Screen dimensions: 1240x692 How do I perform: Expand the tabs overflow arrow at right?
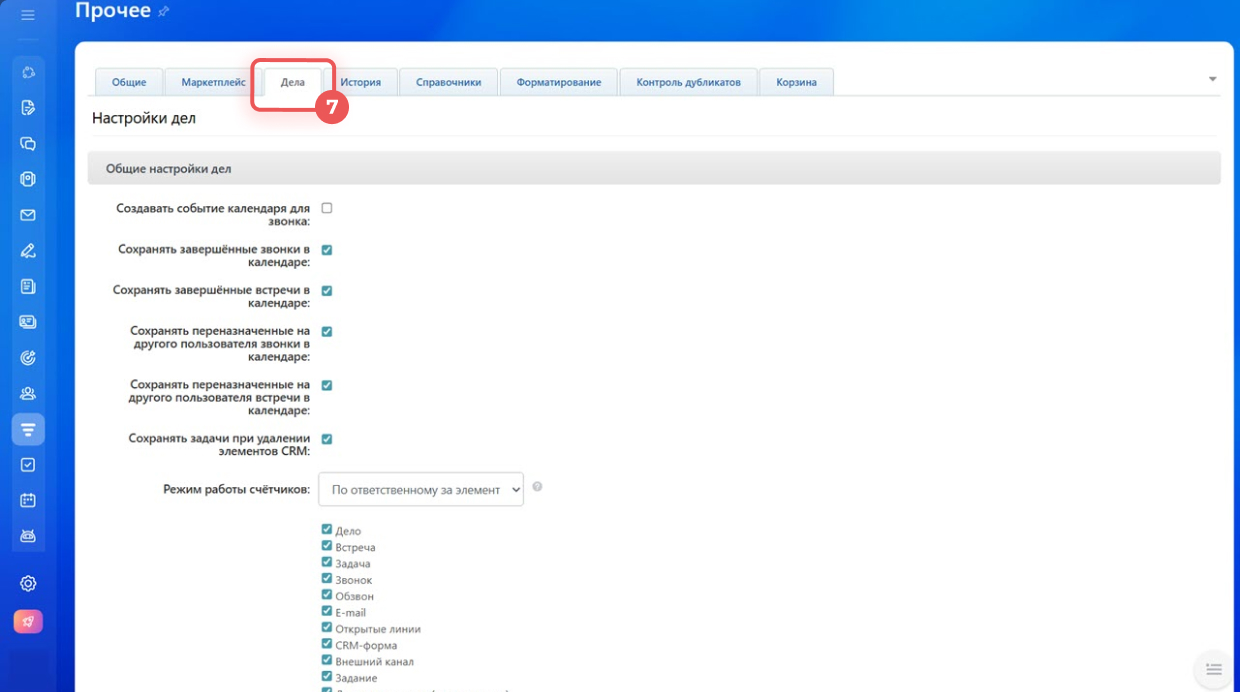pyautogui.click(x=1212, y=79)
